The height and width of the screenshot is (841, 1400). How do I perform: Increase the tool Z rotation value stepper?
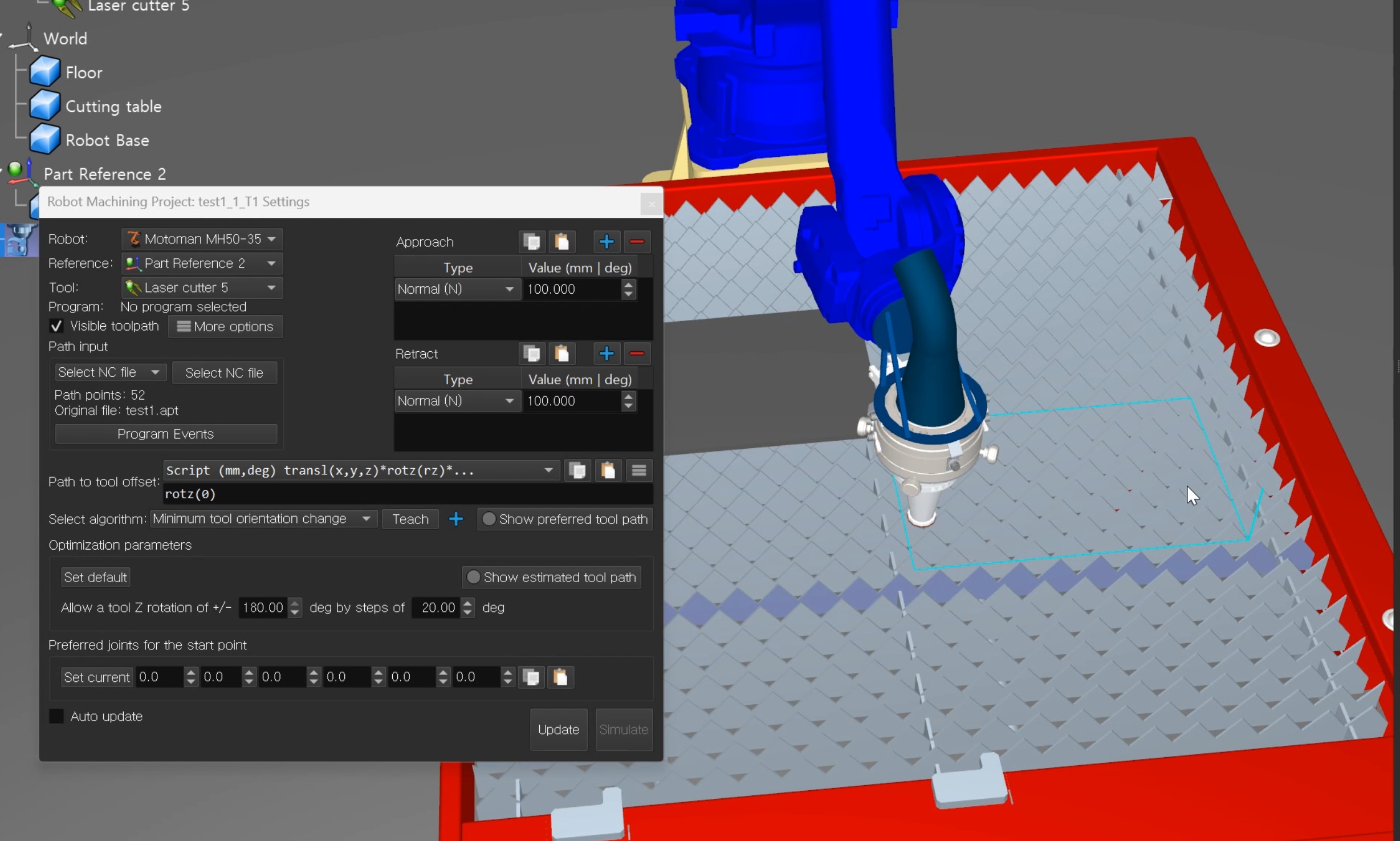click(295, 603)
